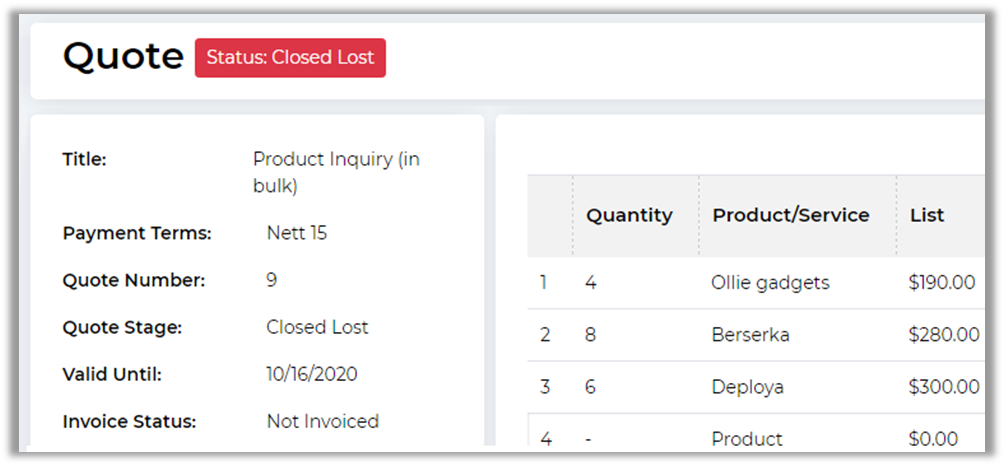
Task: Select the Closed Lost quote stage value
Action: click(x=317, y=328)
